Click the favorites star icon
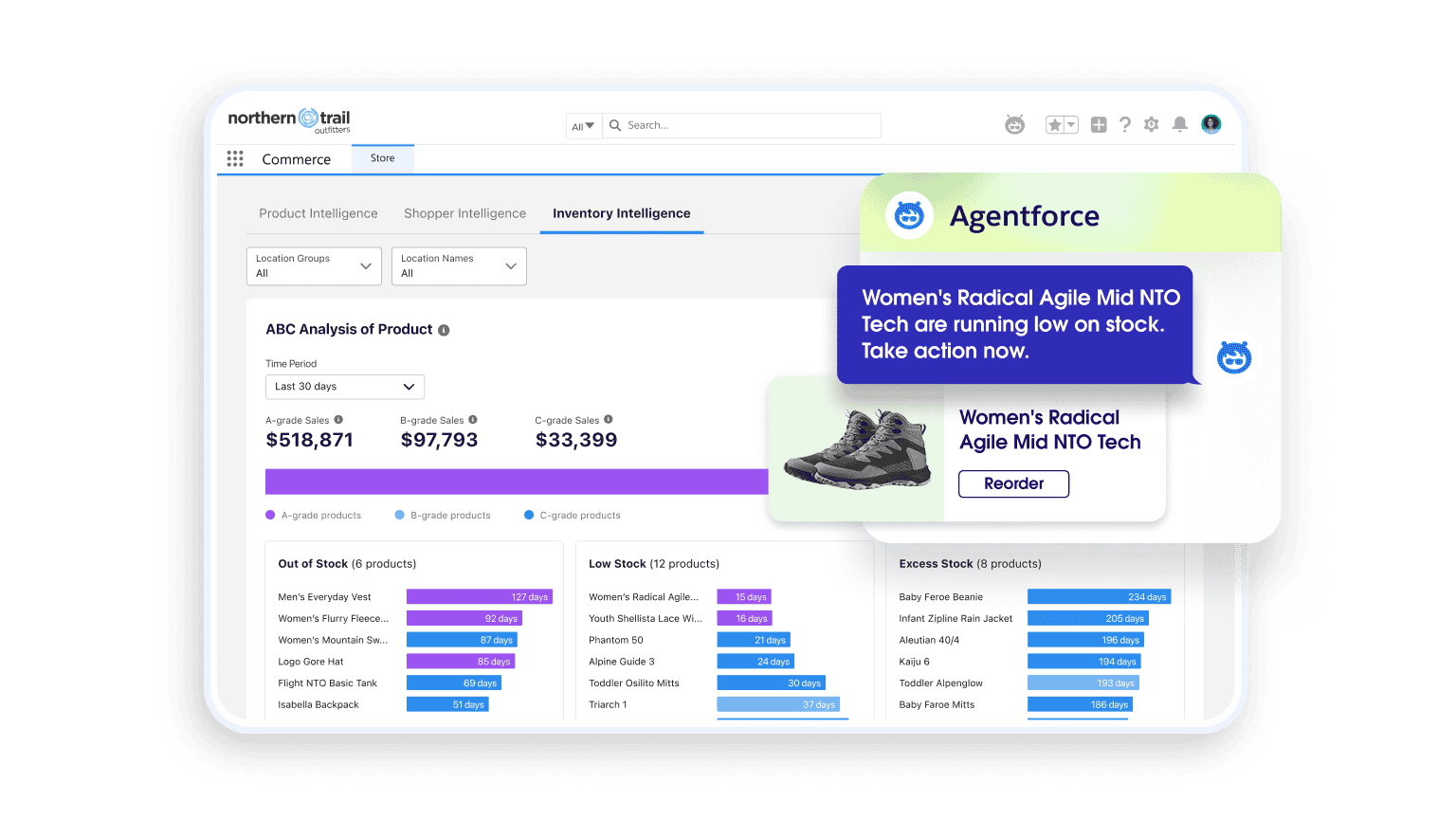1456x819 pixels. (1055, 124)
